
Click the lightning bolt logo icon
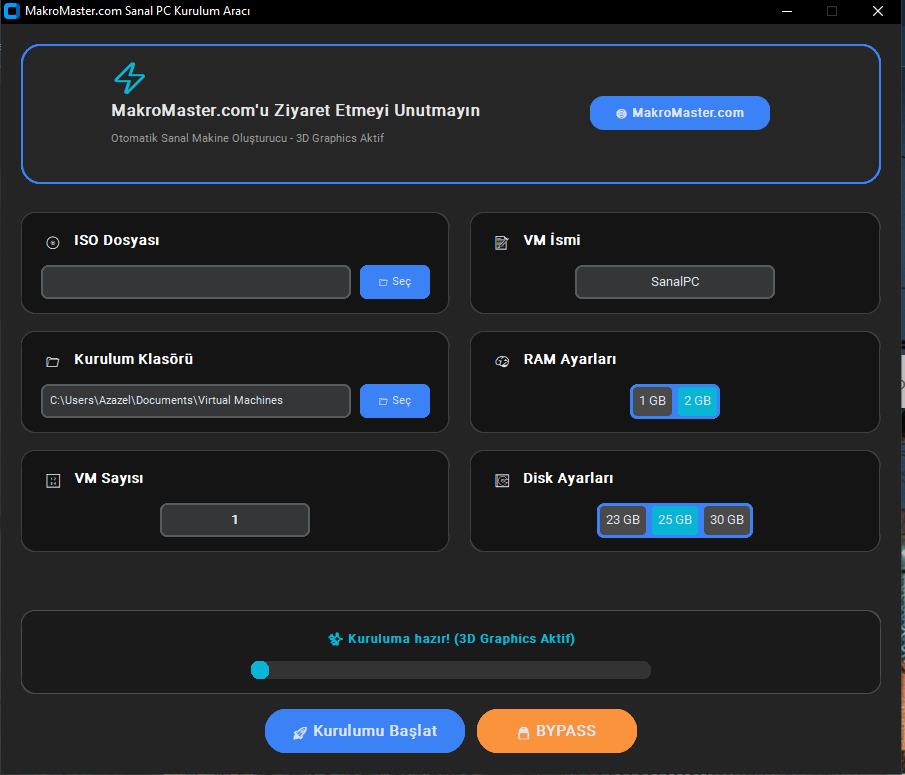129,78
